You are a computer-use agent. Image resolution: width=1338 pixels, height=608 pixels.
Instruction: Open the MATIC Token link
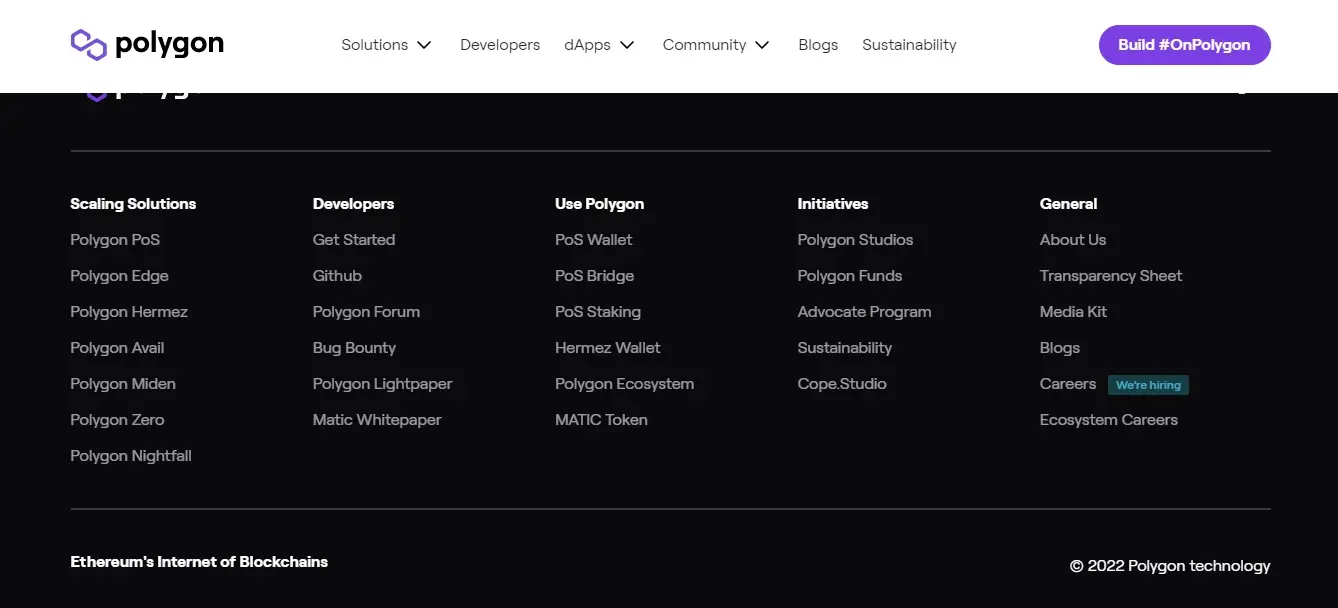tap(601, 420)
